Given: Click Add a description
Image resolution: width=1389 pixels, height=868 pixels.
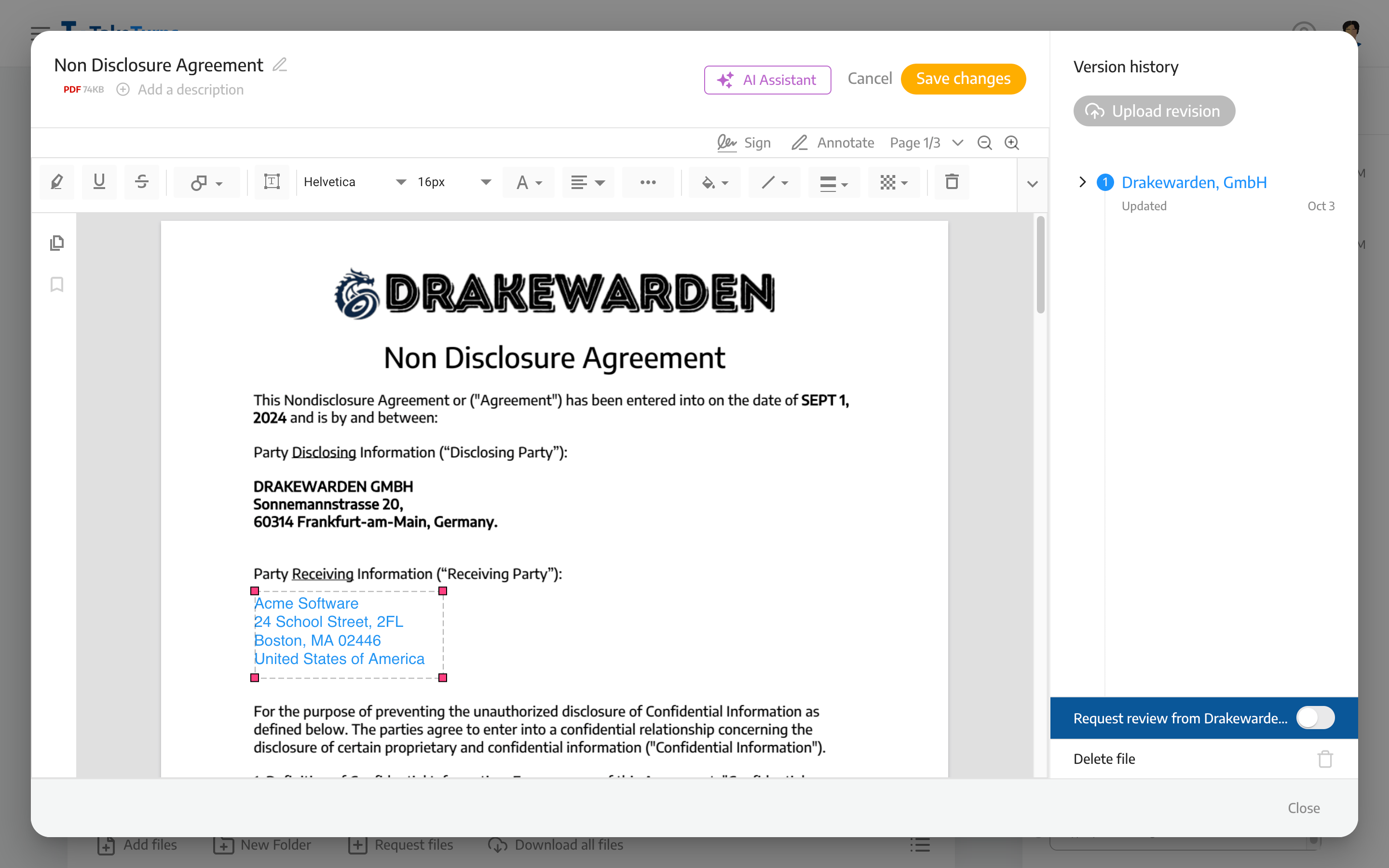Looking at the screenshot, I should tap(181, 90).
